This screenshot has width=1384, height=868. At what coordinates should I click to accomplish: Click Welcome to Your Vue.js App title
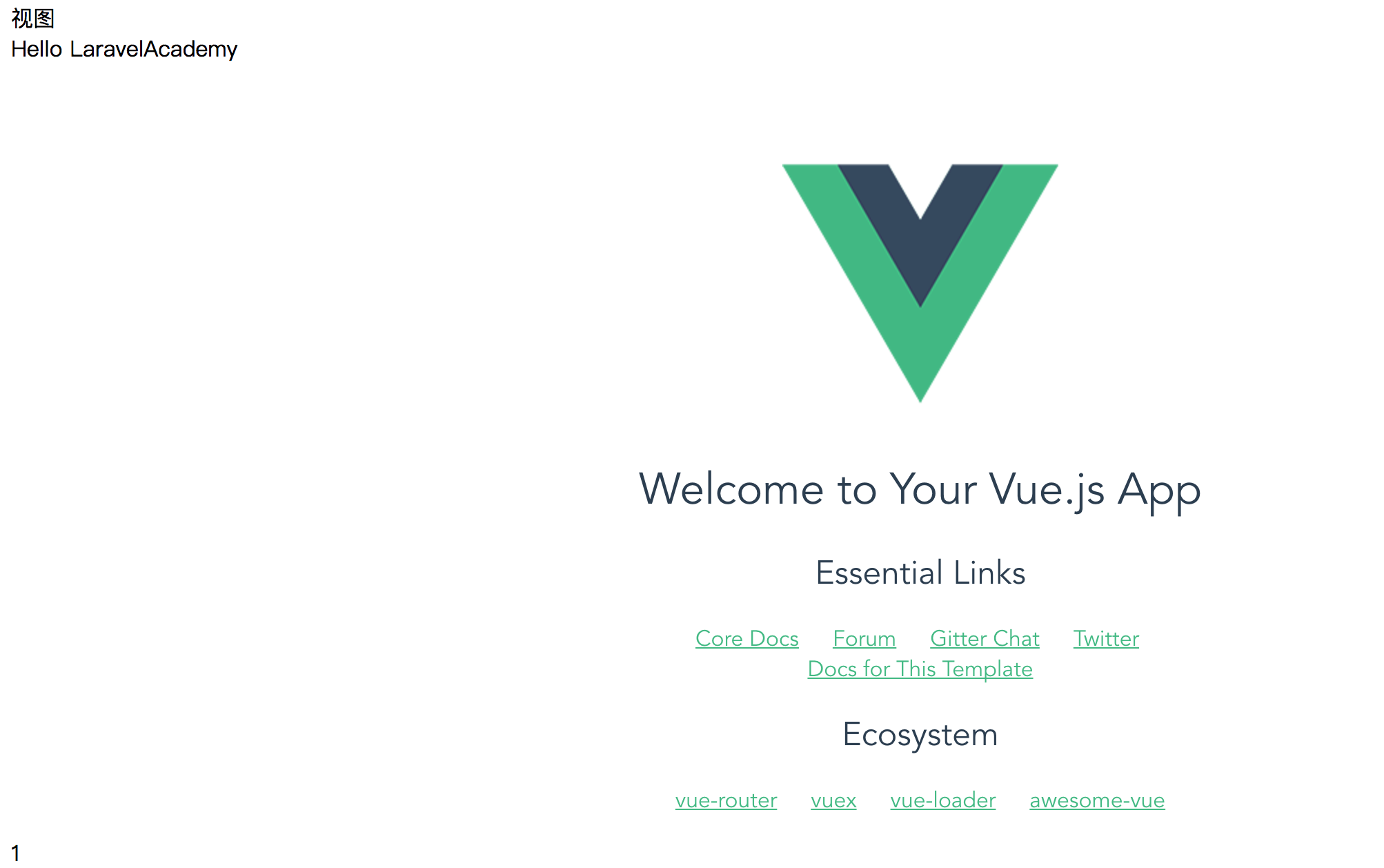[x=918, y=489]
